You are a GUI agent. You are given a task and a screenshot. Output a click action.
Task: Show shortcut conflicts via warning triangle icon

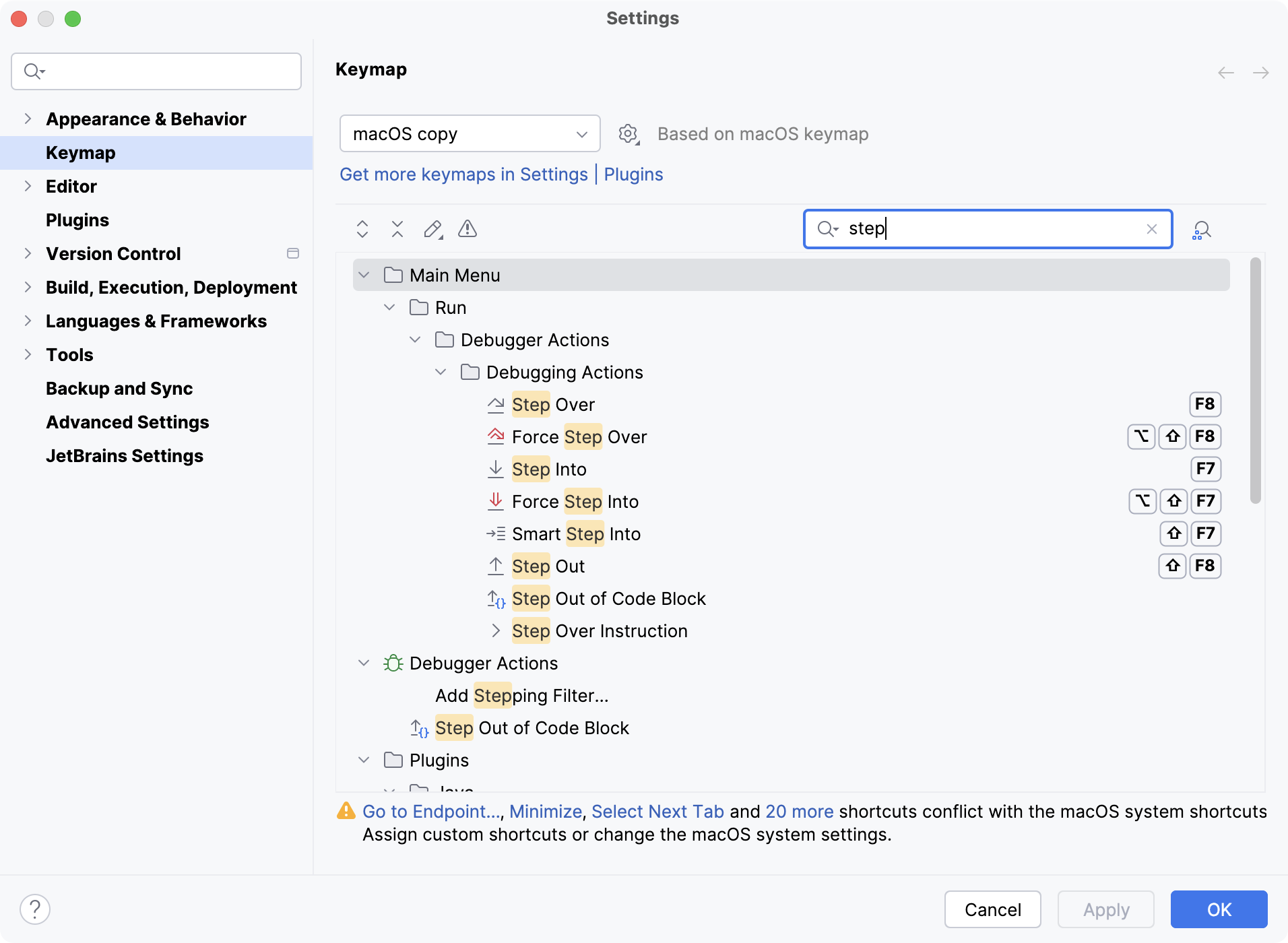point(468,229)
